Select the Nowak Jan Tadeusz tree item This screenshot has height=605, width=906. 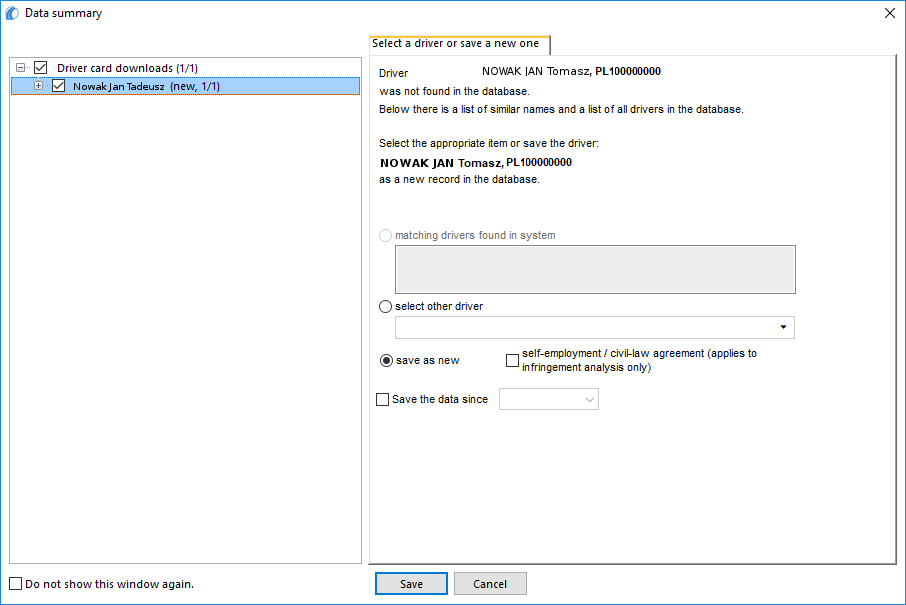coord(146,86)
